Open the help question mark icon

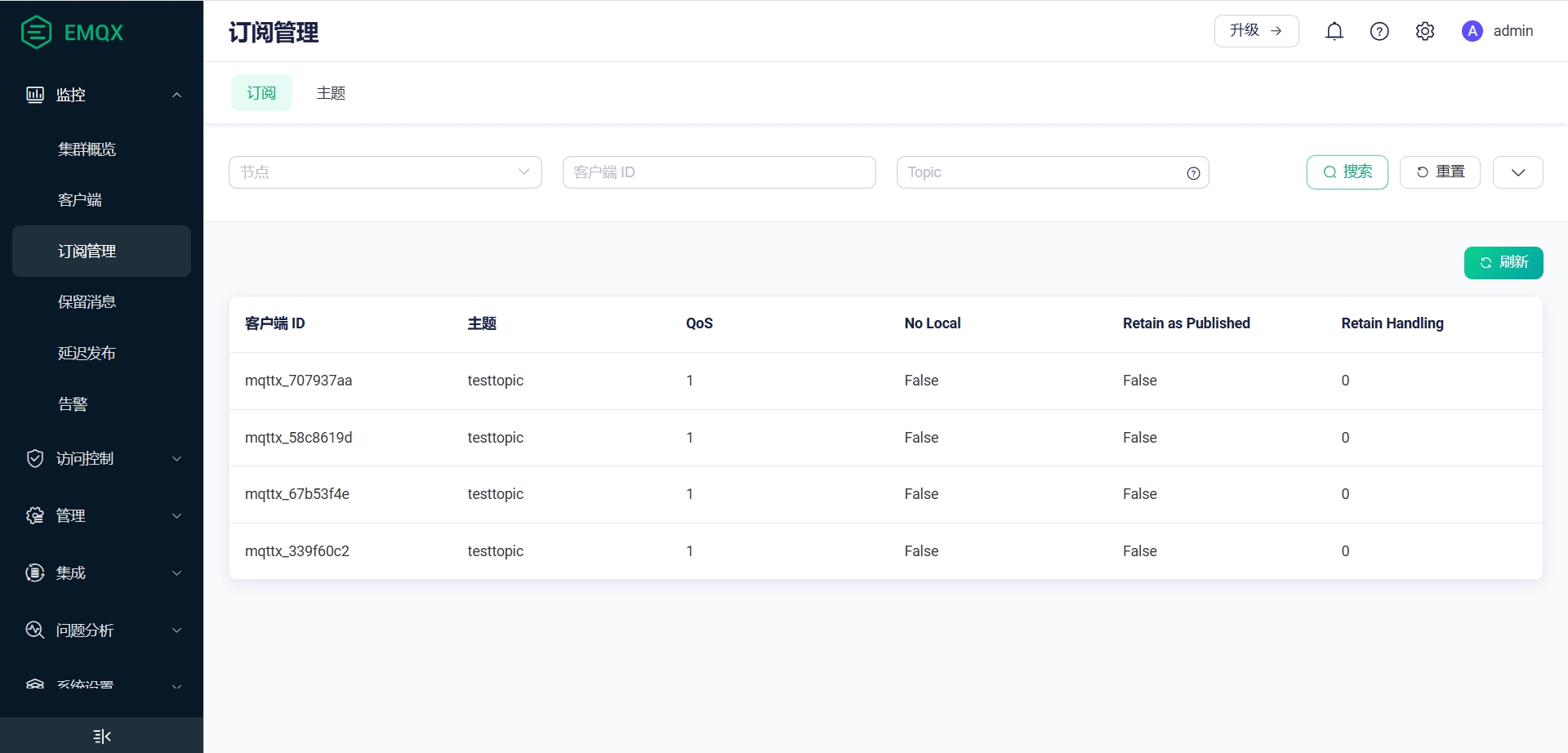[1379, 31]
